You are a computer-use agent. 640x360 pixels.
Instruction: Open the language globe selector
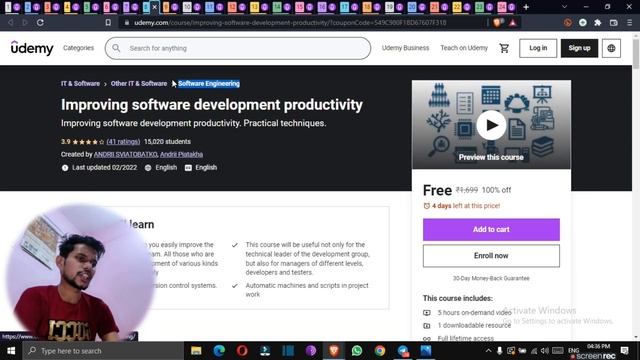pyautogui.click(x=611, y=48)
